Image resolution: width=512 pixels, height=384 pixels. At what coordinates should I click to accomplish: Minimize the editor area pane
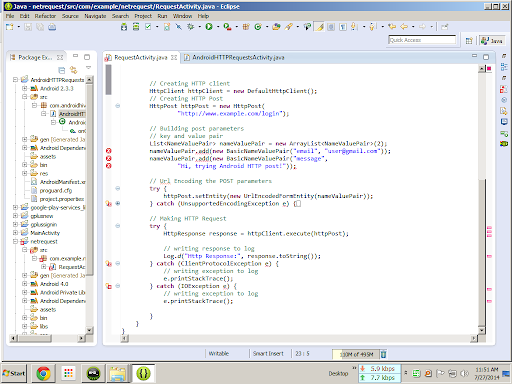(x=474, y=56)
